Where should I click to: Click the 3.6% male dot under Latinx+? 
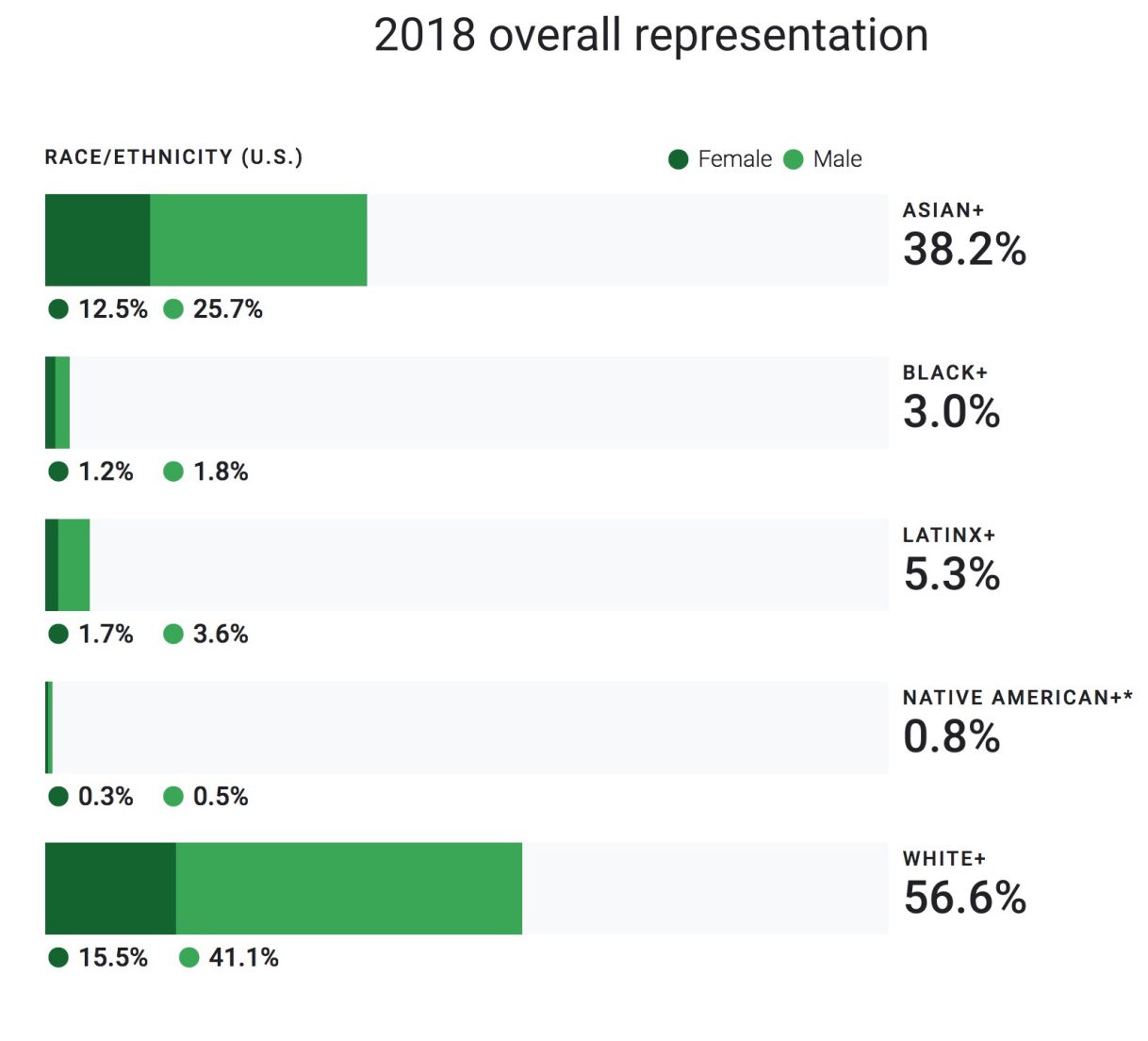pos(173,634)
